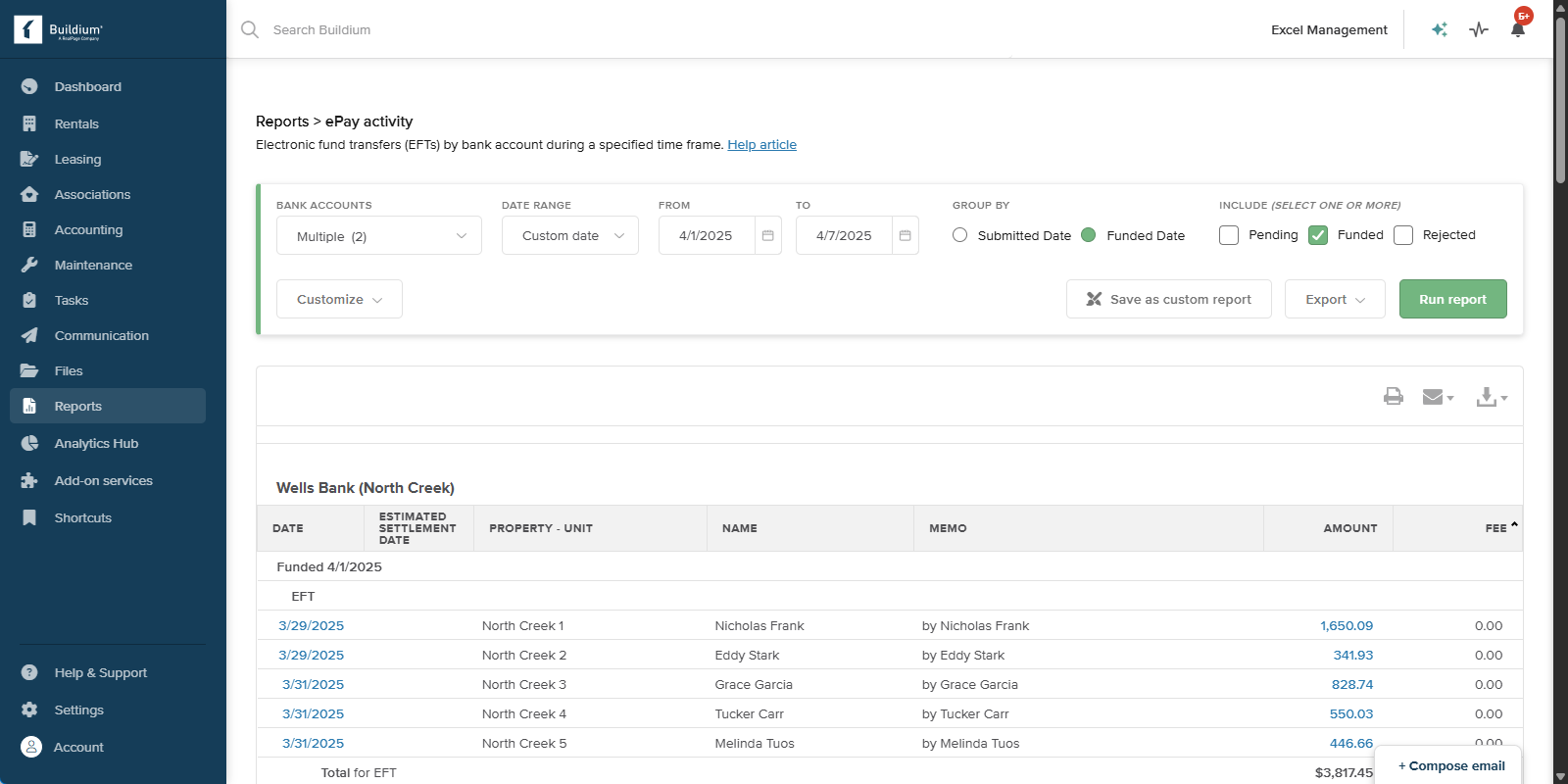This screenshot has width=1568, height=784.
Task: Open the email report envelope icon
Action: pos(1437,397)
